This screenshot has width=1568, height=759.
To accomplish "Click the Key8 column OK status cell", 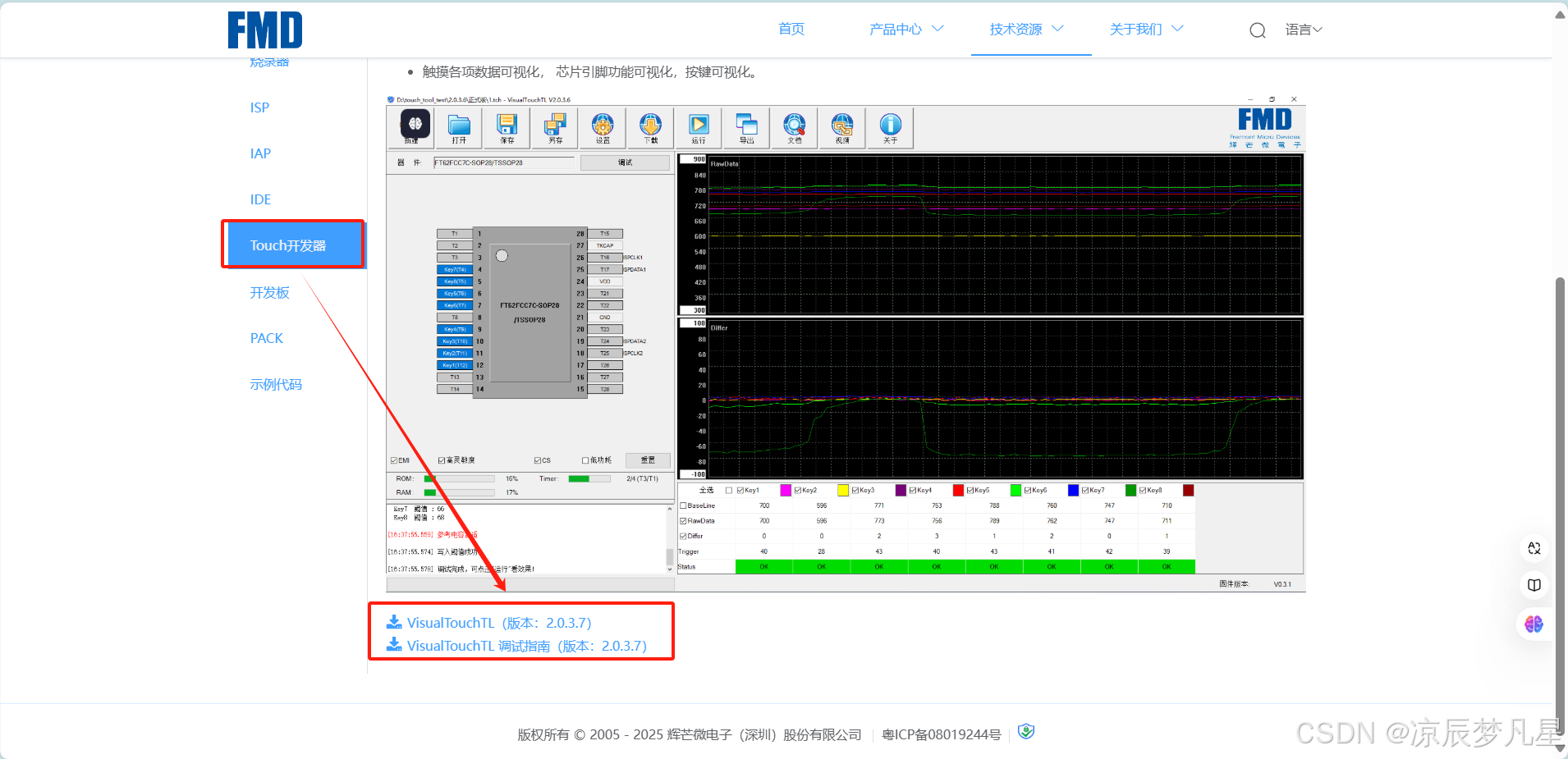I will point(1167,566).
